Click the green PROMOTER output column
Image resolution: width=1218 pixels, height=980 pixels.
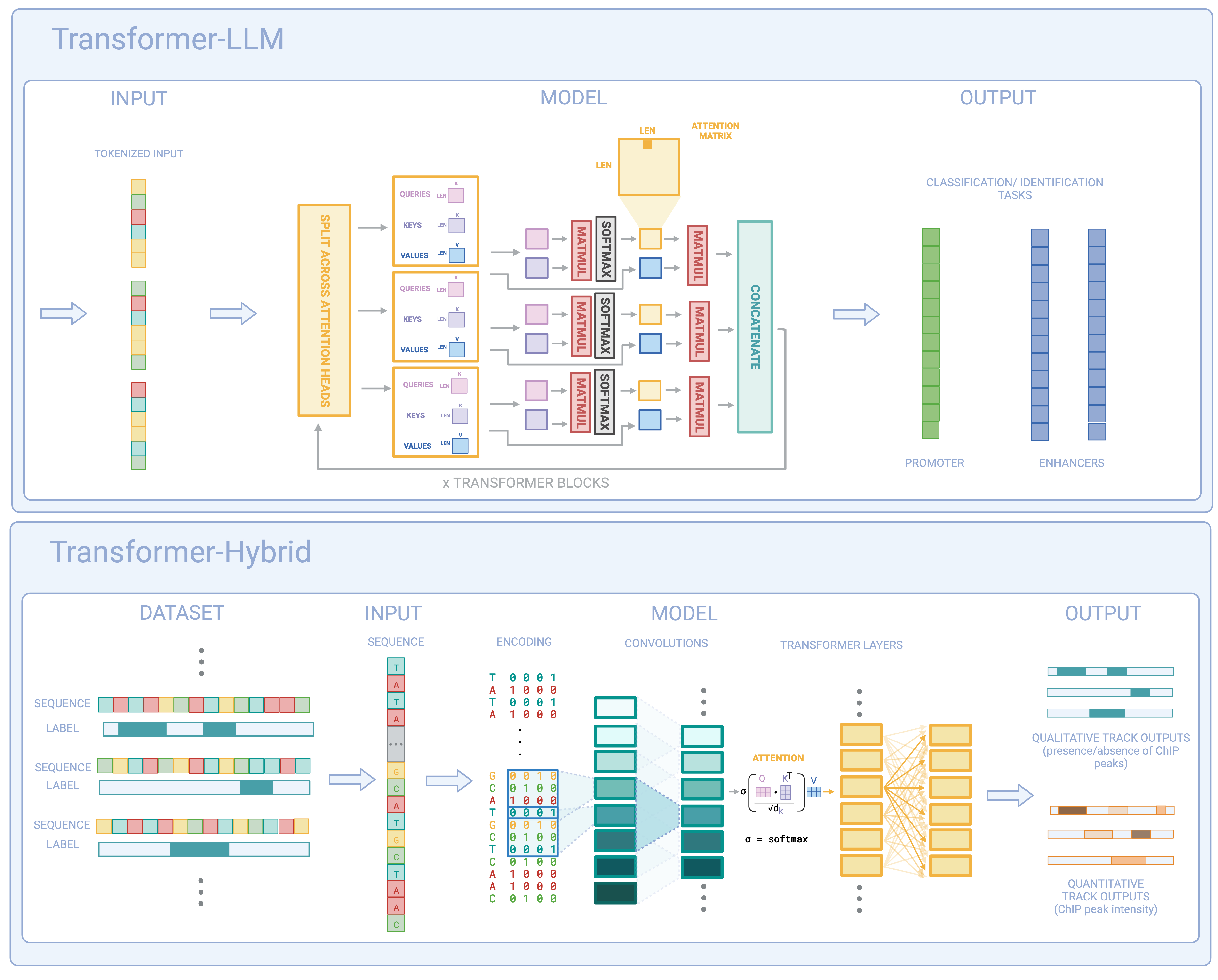click(x=931, y=333)
